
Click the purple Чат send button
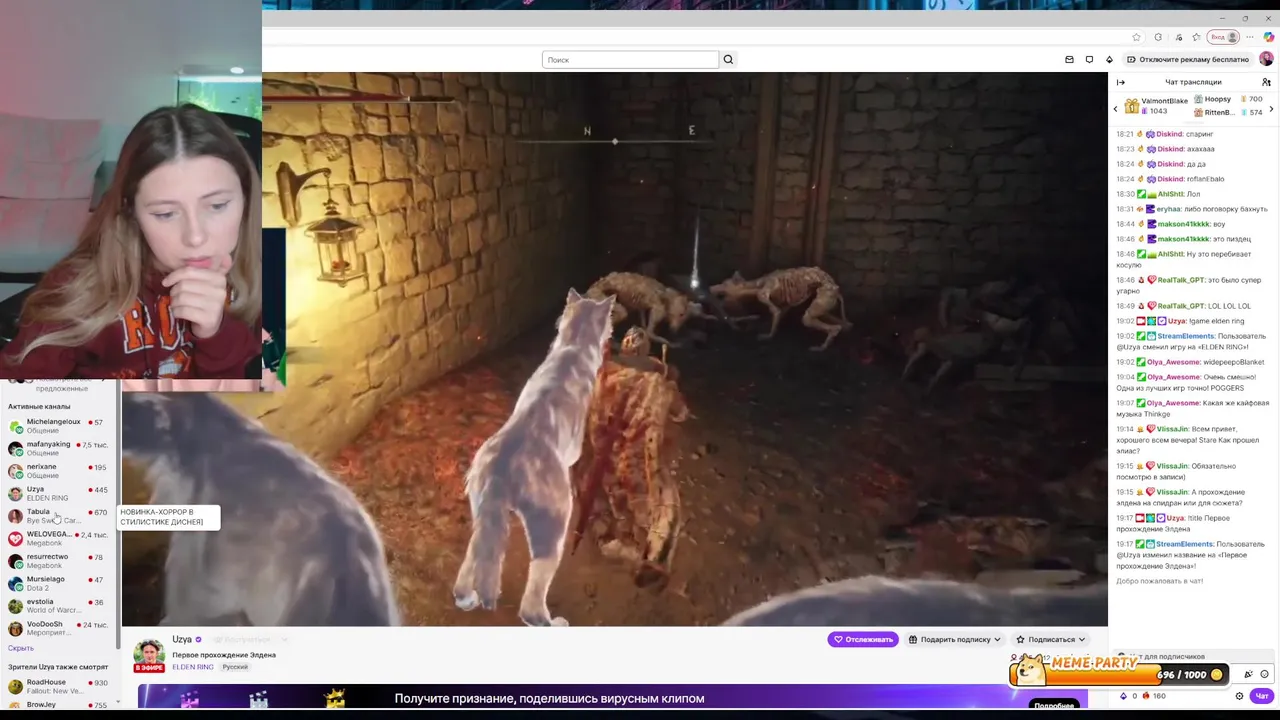(x=1262, y=696)
